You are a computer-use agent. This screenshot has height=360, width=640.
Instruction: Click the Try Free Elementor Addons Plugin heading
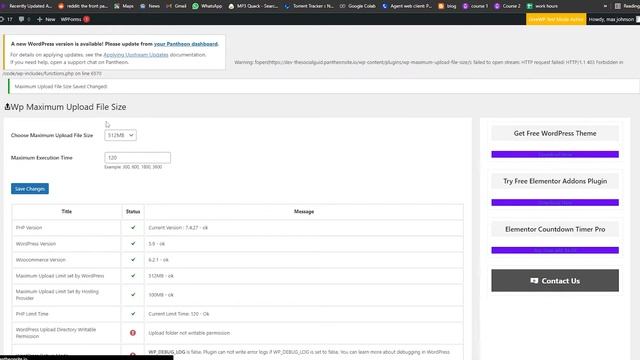pyautogui.click(x=555, y=181)
